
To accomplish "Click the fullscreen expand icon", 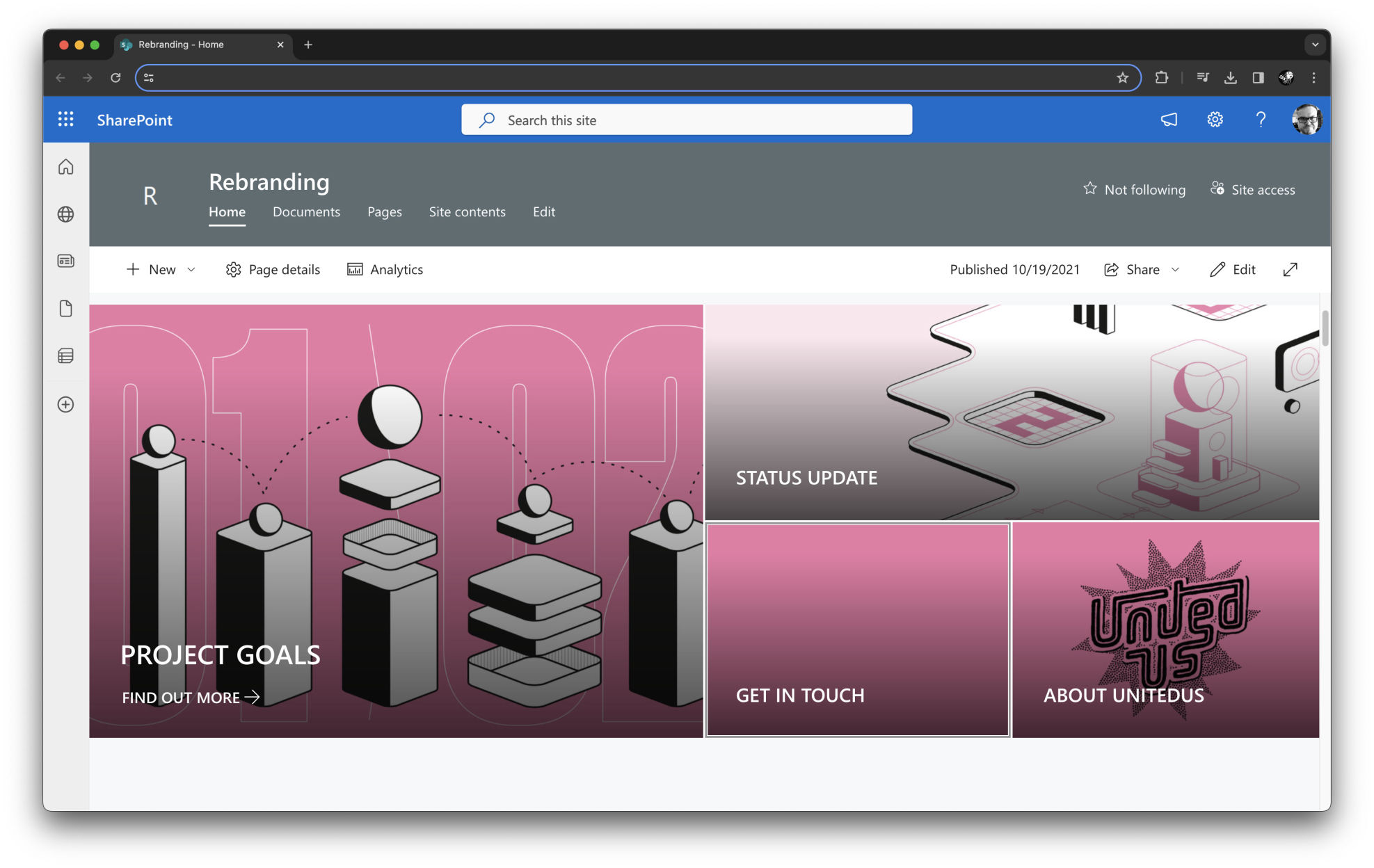I will (x=1292, y=269).
